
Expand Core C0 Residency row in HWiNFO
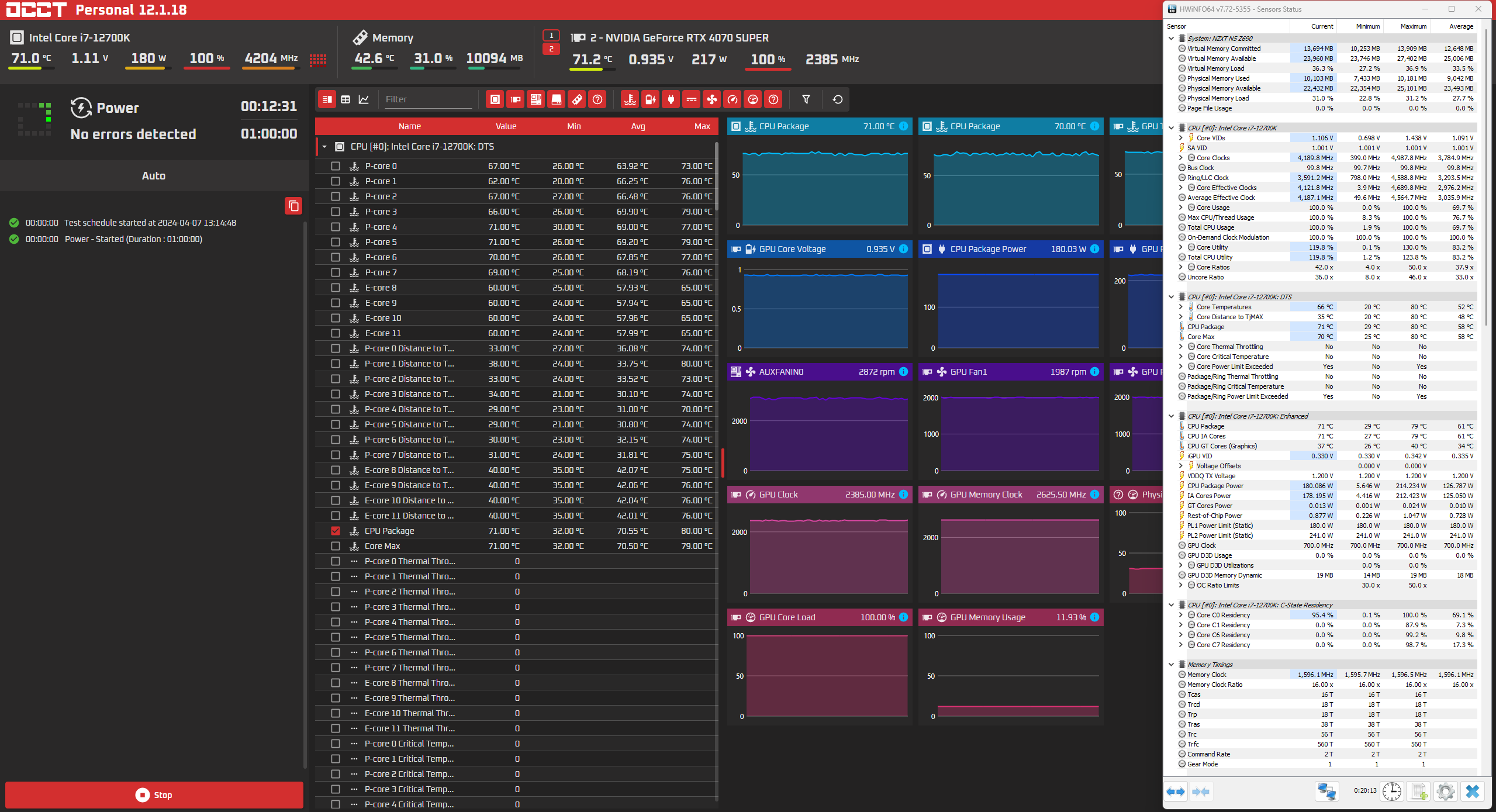1180,615
